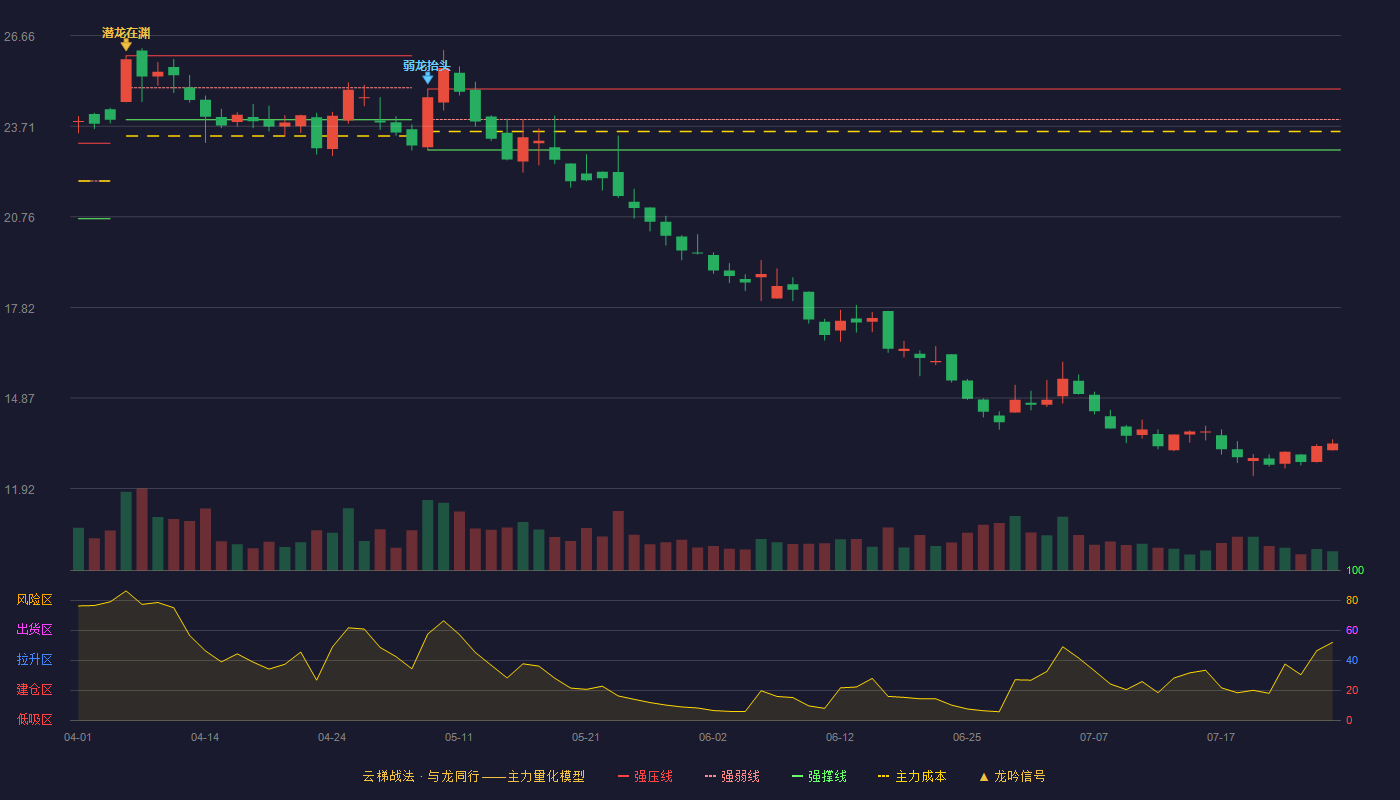Select the 建仓区 zone label

click(34, 690)
